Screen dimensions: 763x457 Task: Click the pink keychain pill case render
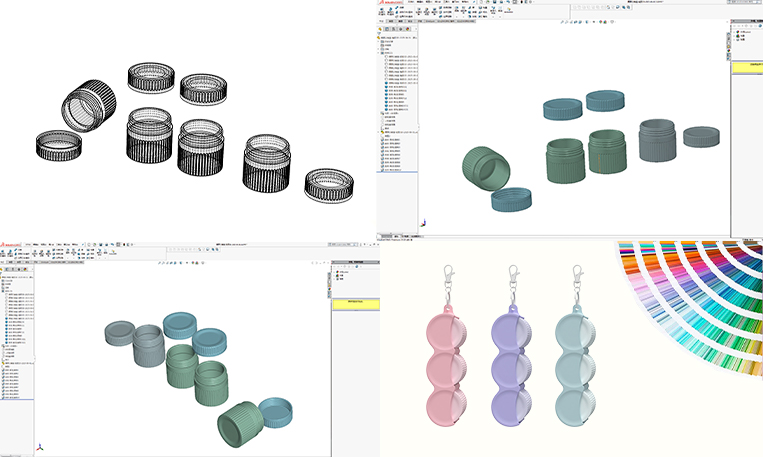point(447,366)
